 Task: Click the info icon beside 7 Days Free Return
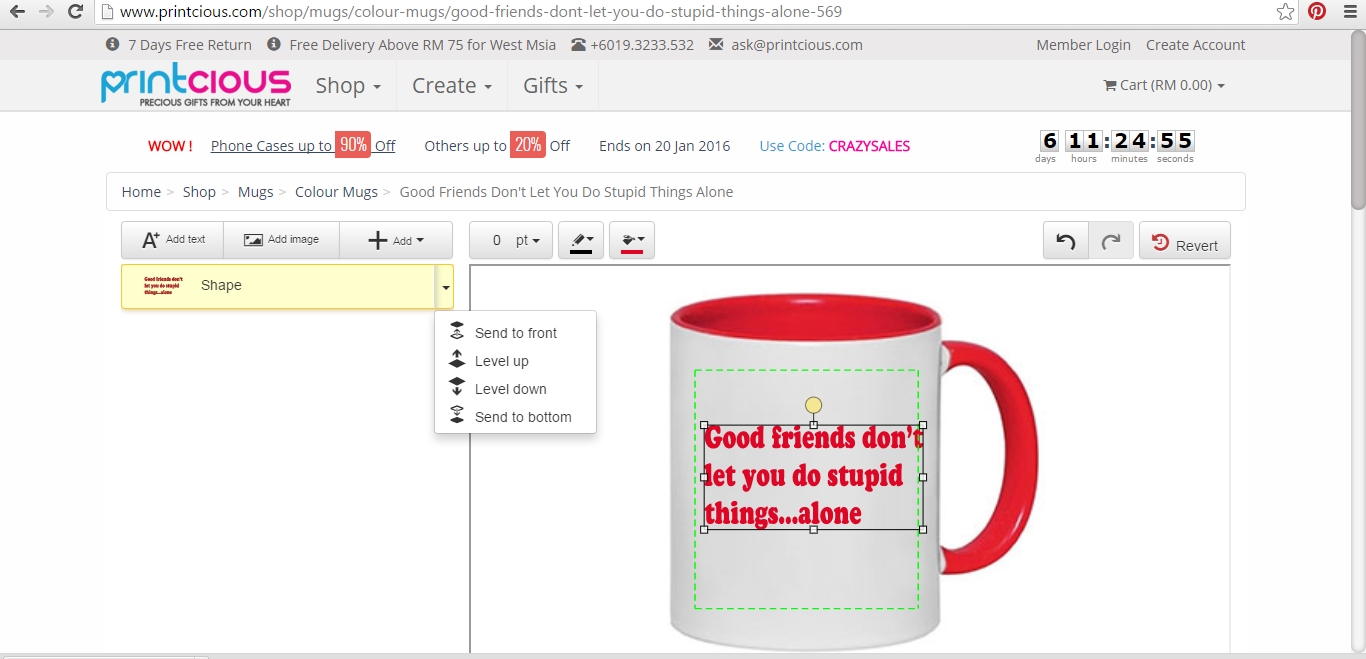pyautogui.click(x=113, y=45)
